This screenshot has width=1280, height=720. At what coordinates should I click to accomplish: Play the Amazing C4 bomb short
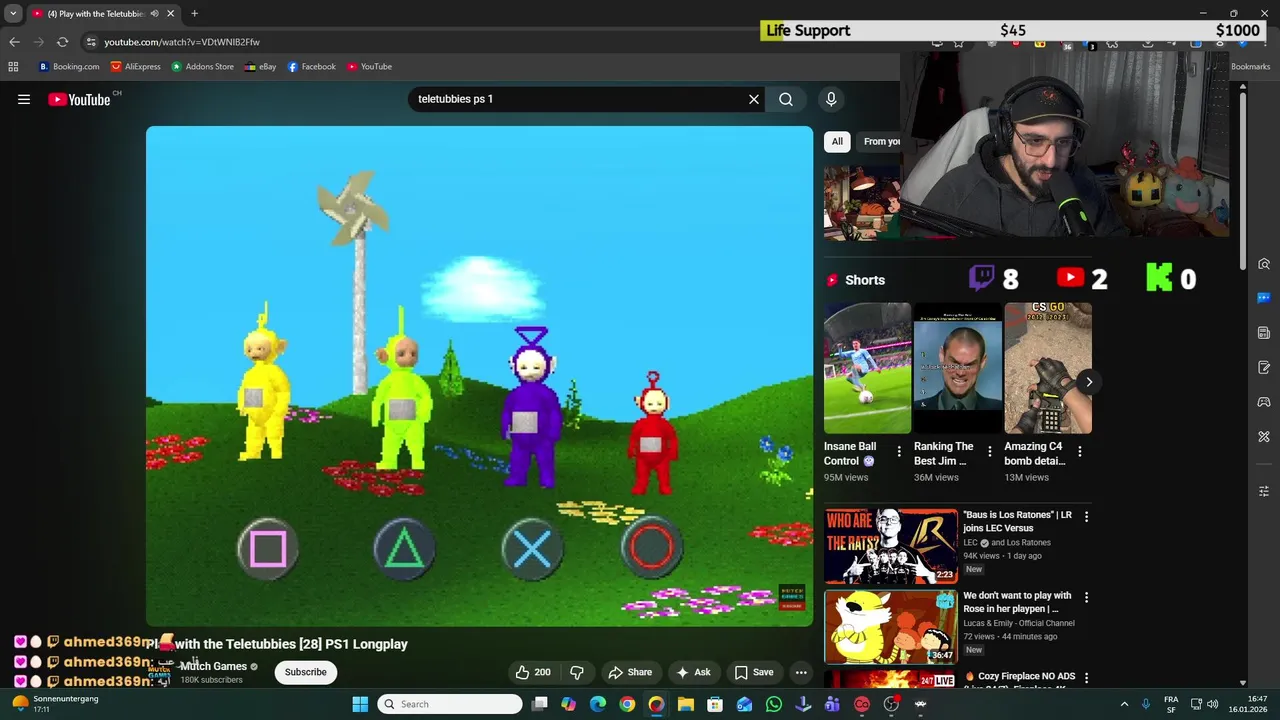(1048, 368)
